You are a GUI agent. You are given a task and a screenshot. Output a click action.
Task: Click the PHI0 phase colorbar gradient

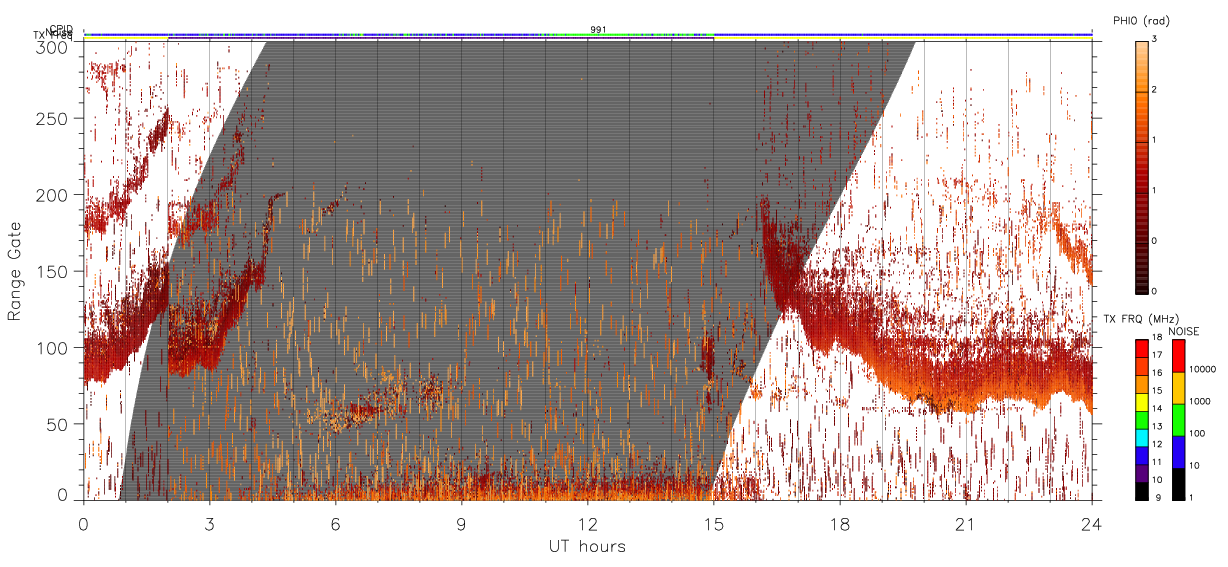coord(1141,166)
